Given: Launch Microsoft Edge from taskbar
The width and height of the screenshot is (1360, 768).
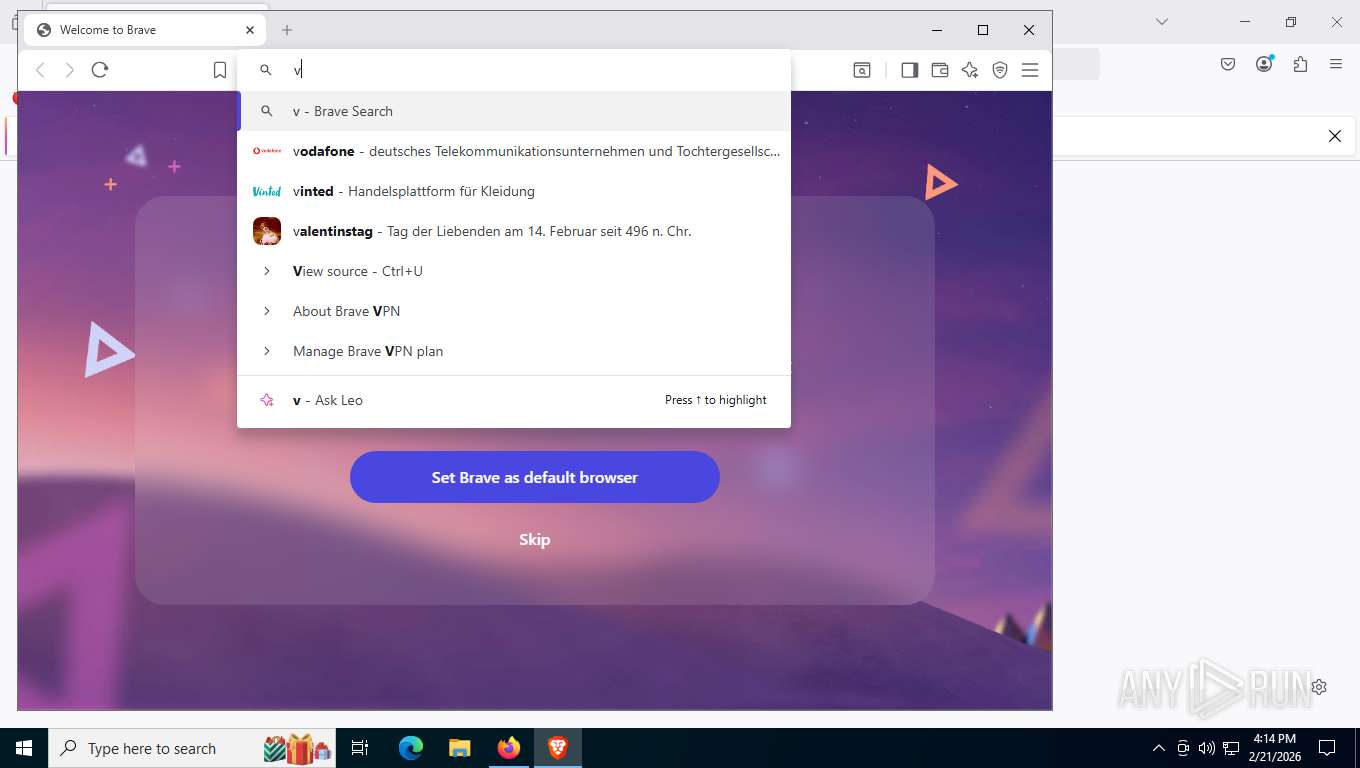Looking at the screenshot, I should 410,748.
